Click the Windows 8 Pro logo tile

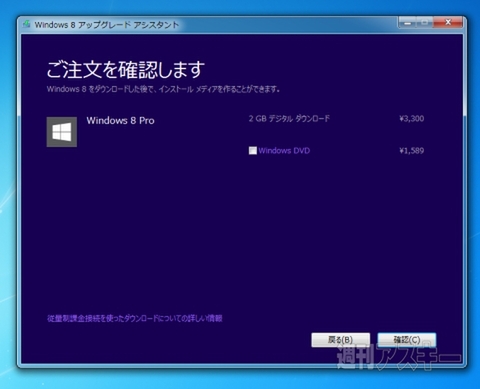point(62,132)
